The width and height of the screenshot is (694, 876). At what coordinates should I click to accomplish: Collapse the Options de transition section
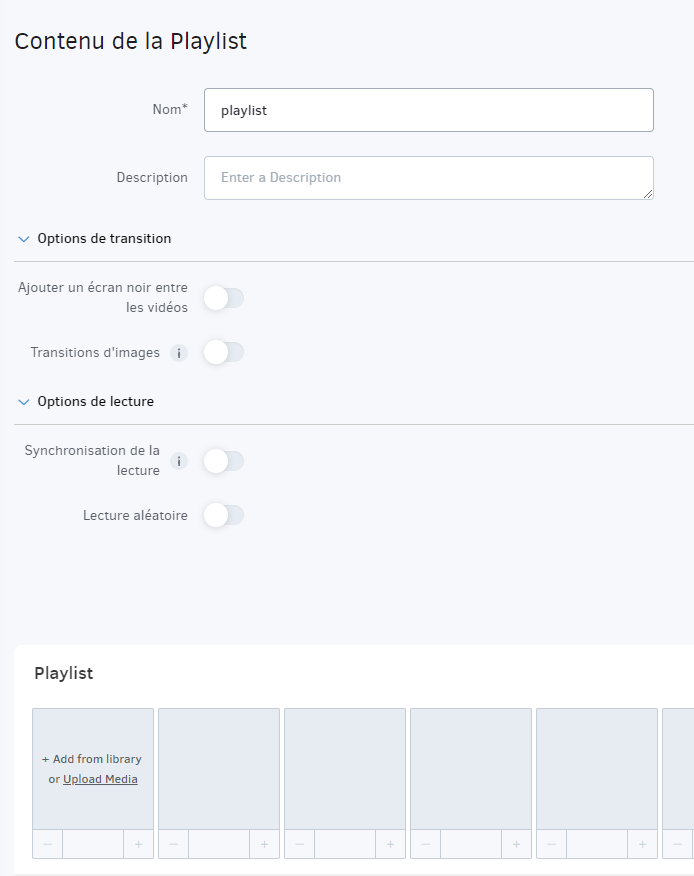23,239
